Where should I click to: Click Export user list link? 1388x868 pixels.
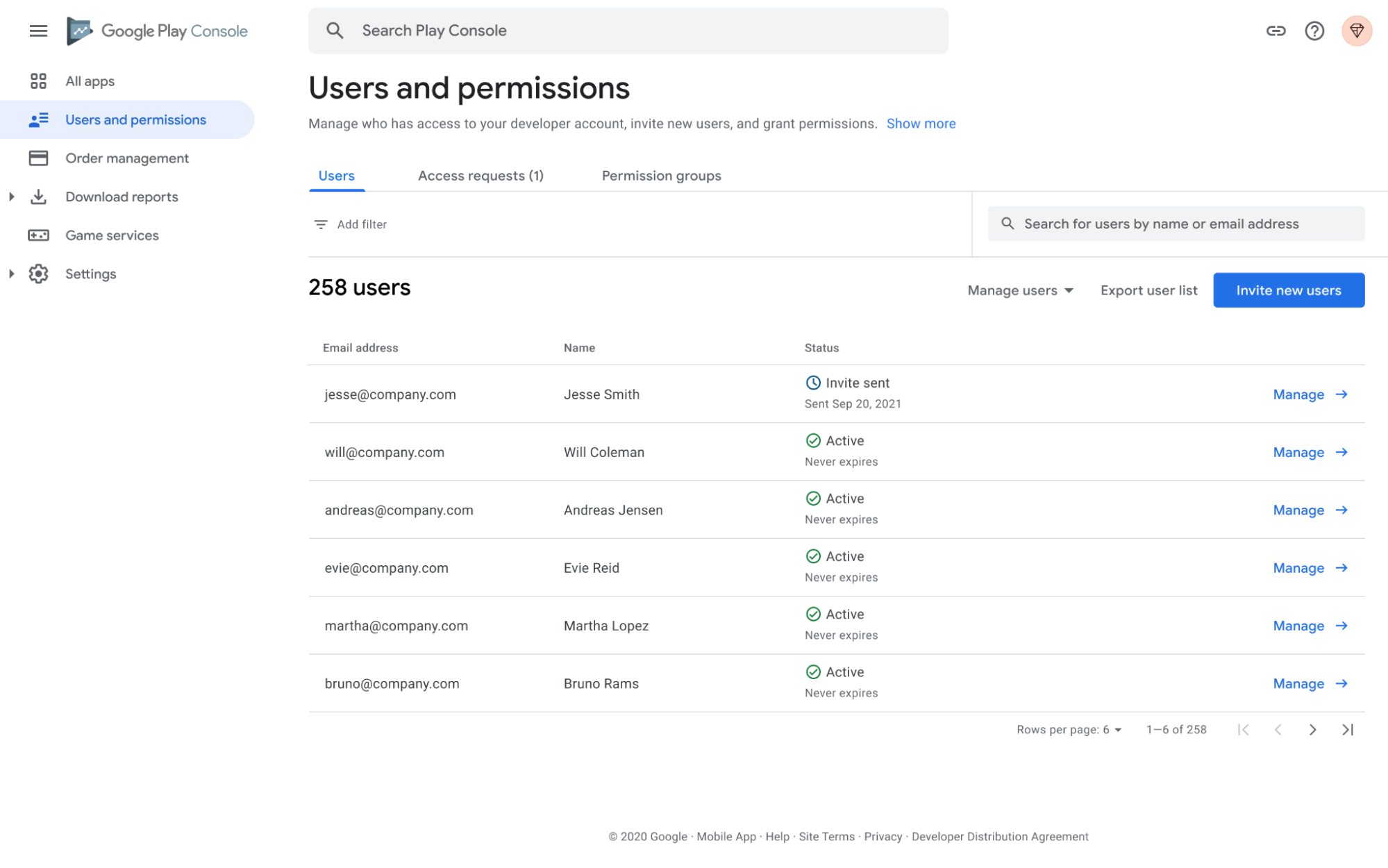(x=1149, y=290)
